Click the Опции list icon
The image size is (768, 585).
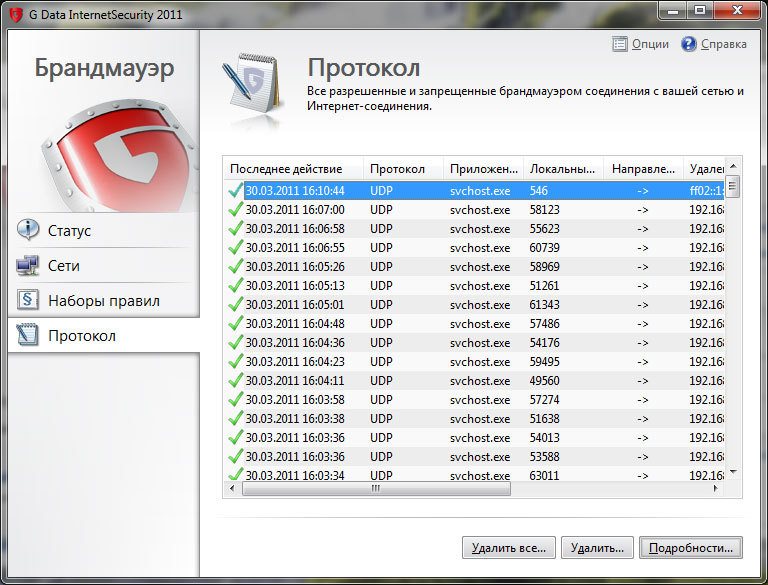620,44
